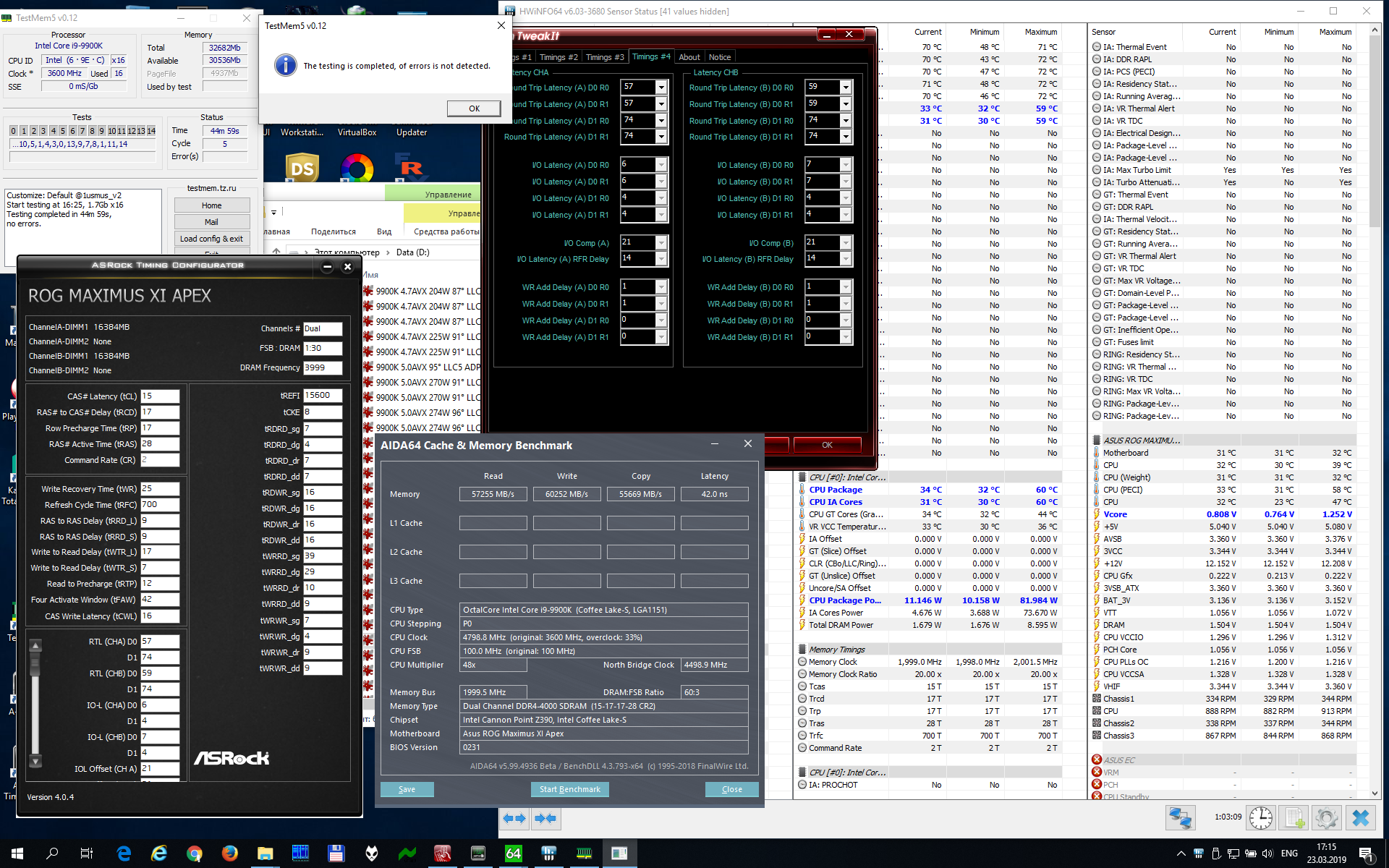The width and height of the screenshot is (1389, 868).
Task: Click HWiNFO collapse inward arrows icon
Action: pyautogui.click(x=545, y=818)
